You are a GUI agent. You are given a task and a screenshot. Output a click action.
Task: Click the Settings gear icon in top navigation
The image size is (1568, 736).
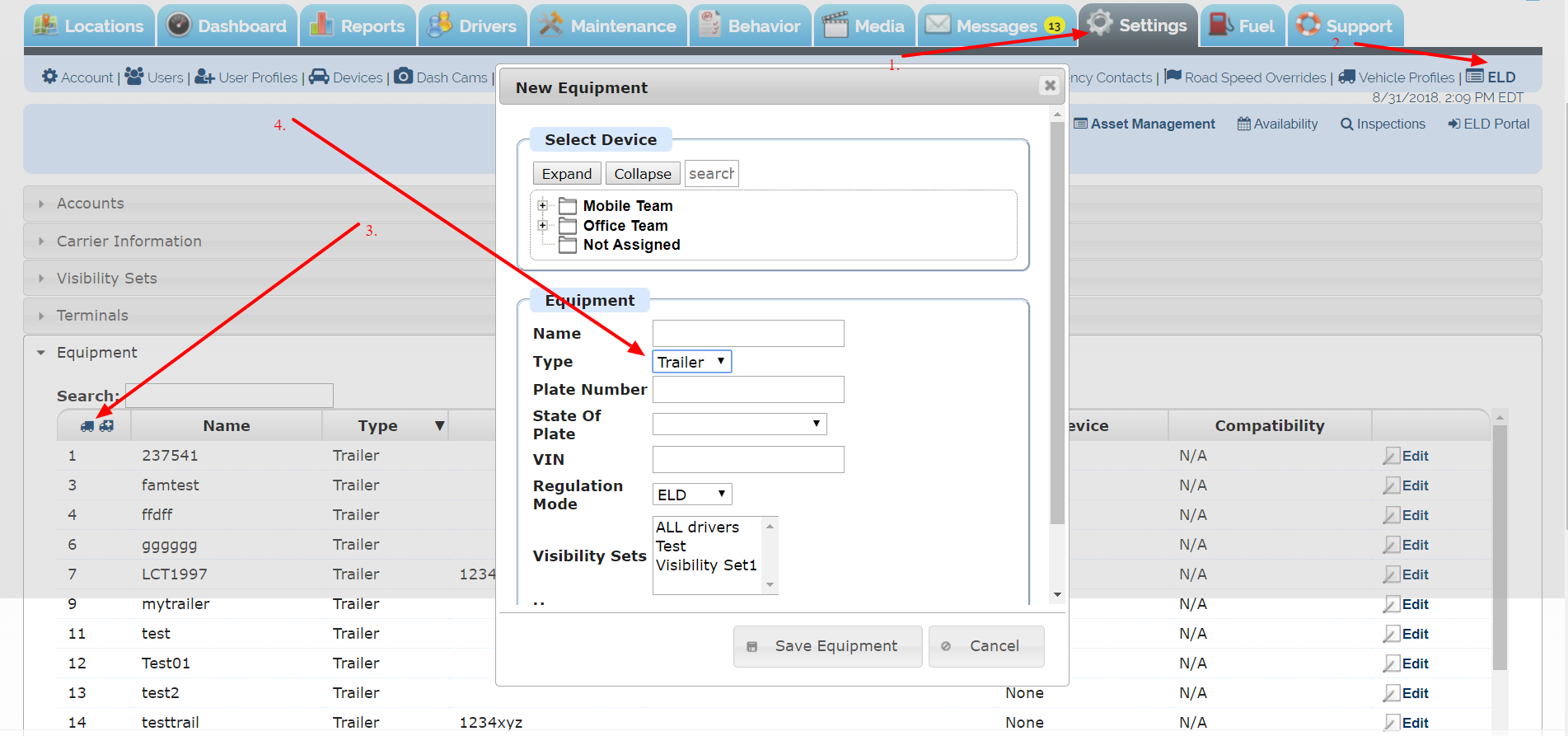tap(1099, 23)
